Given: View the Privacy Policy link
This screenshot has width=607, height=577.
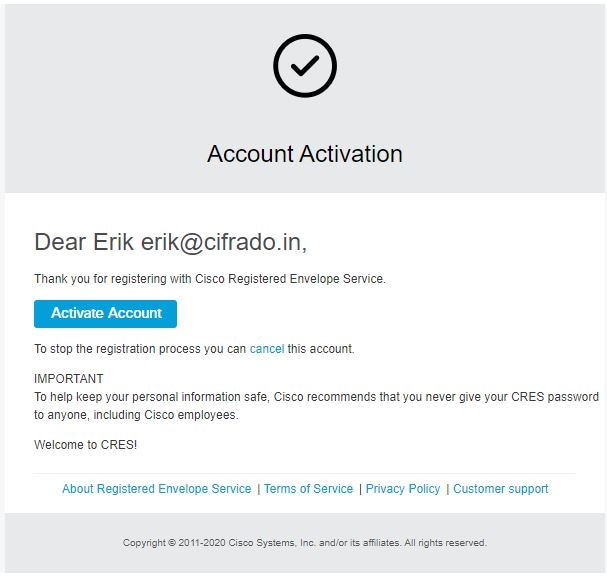Looking at the screenshot, I should click(403, 489).
